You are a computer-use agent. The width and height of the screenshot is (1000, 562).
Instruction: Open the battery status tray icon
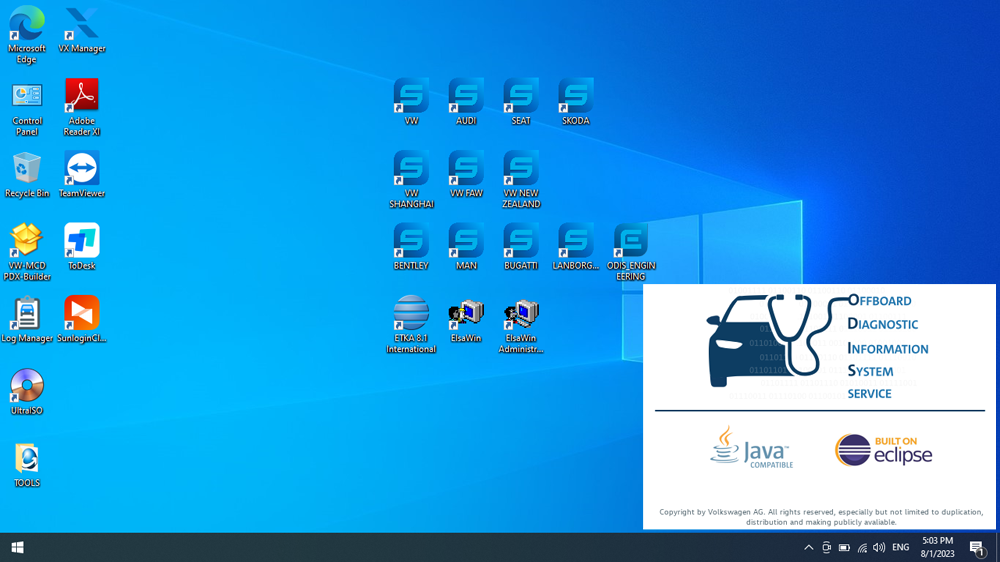(x=844, y=547)
